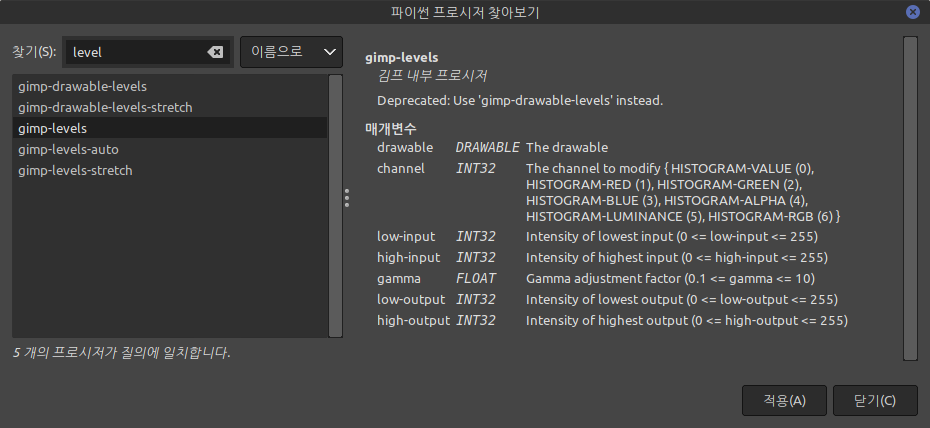Choose gimp-levels-auto in the results

coord(170,149)
